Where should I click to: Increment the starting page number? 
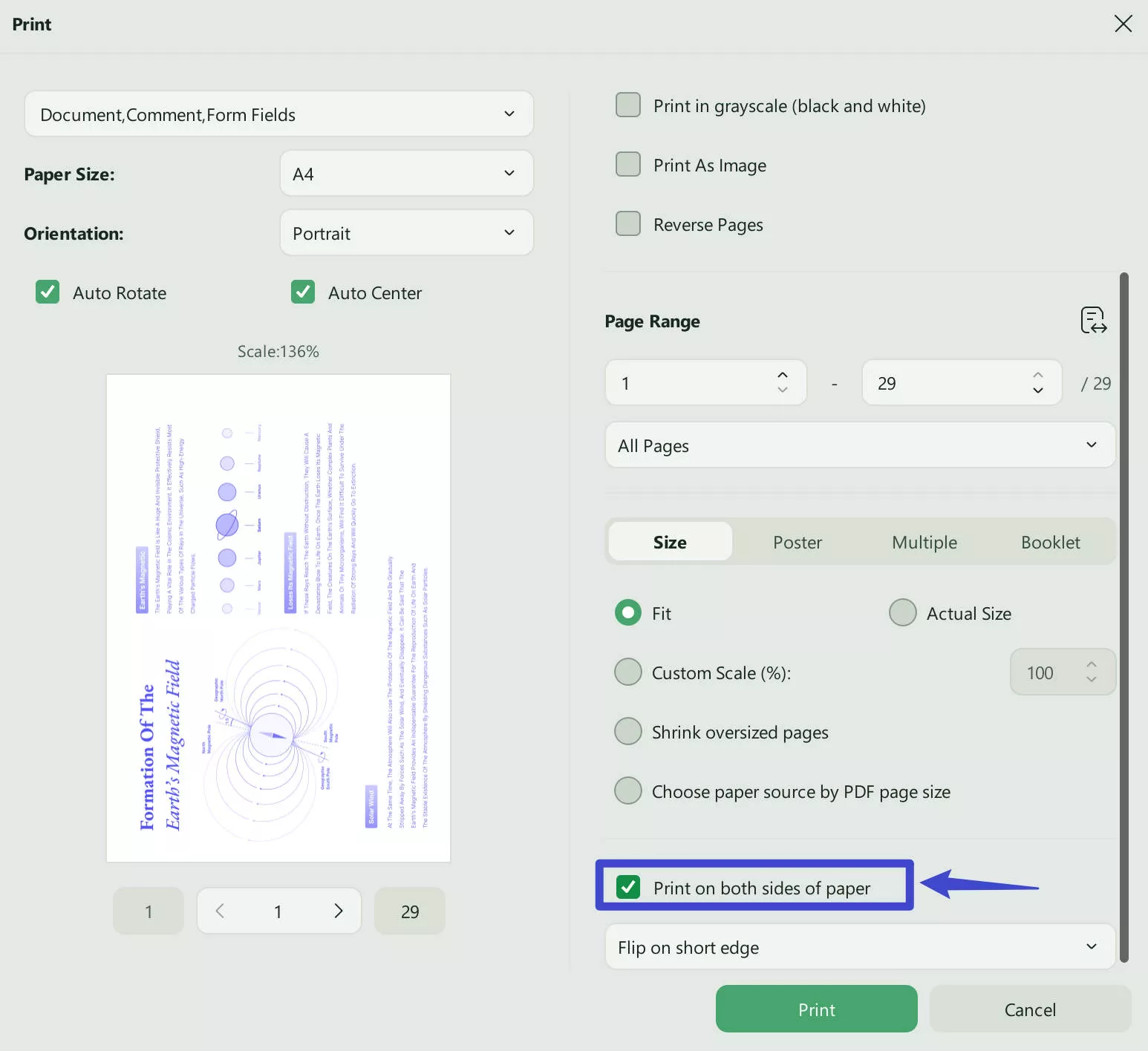click(783, 375)
